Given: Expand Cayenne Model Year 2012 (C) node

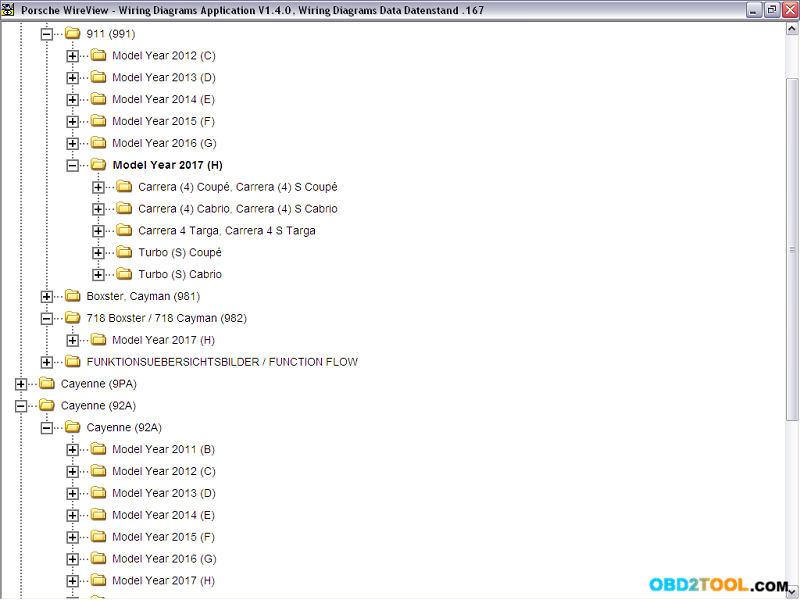Looking at the screenshot, I should (x=72, y=472).
